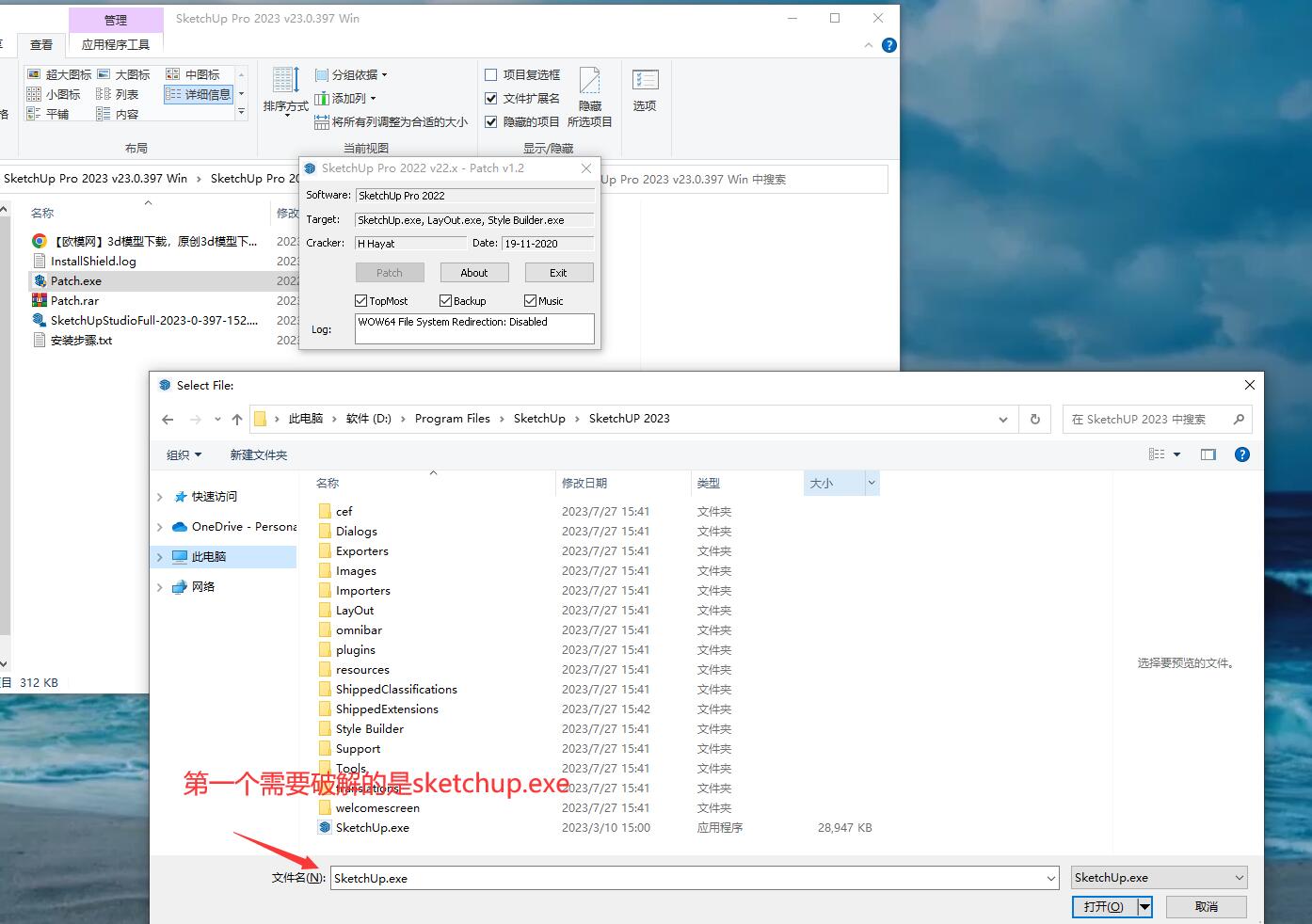Switch to 应用程序工具 ribbon tab
1312x924 pixels.
click(116, 44)
